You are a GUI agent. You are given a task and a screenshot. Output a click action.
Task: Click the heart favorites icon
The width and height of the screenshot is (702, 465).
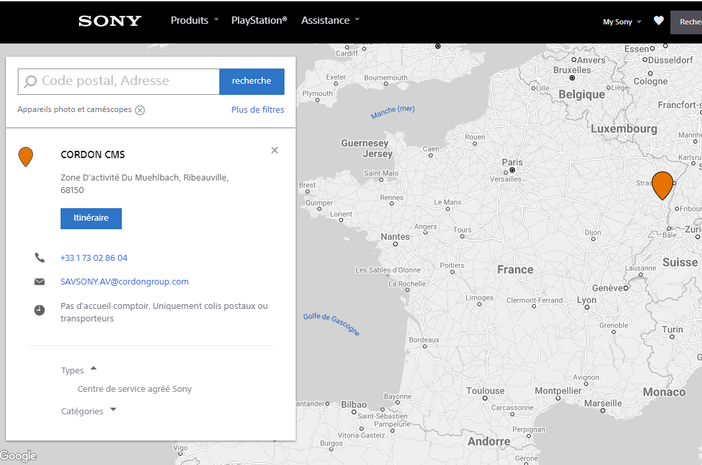pos(658,20)
